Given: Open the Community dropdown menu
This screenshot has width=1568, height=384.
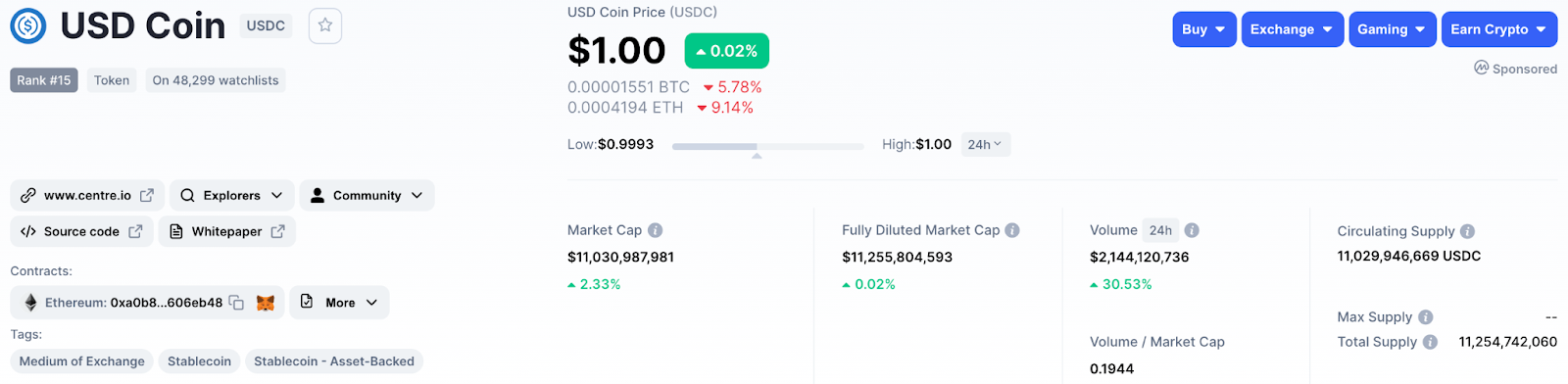Looking at the screenshot, I should (367, 196).
